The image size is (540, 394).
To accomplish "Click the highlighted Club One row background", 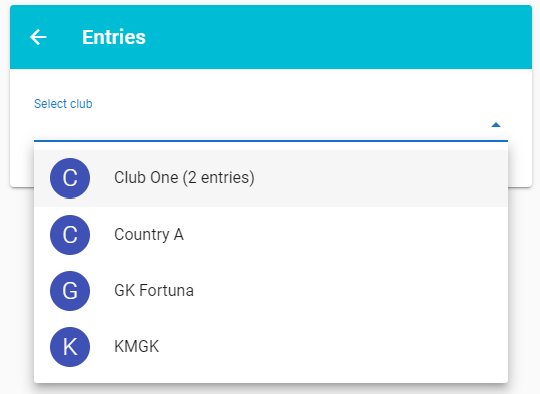I will pos(379,178).
